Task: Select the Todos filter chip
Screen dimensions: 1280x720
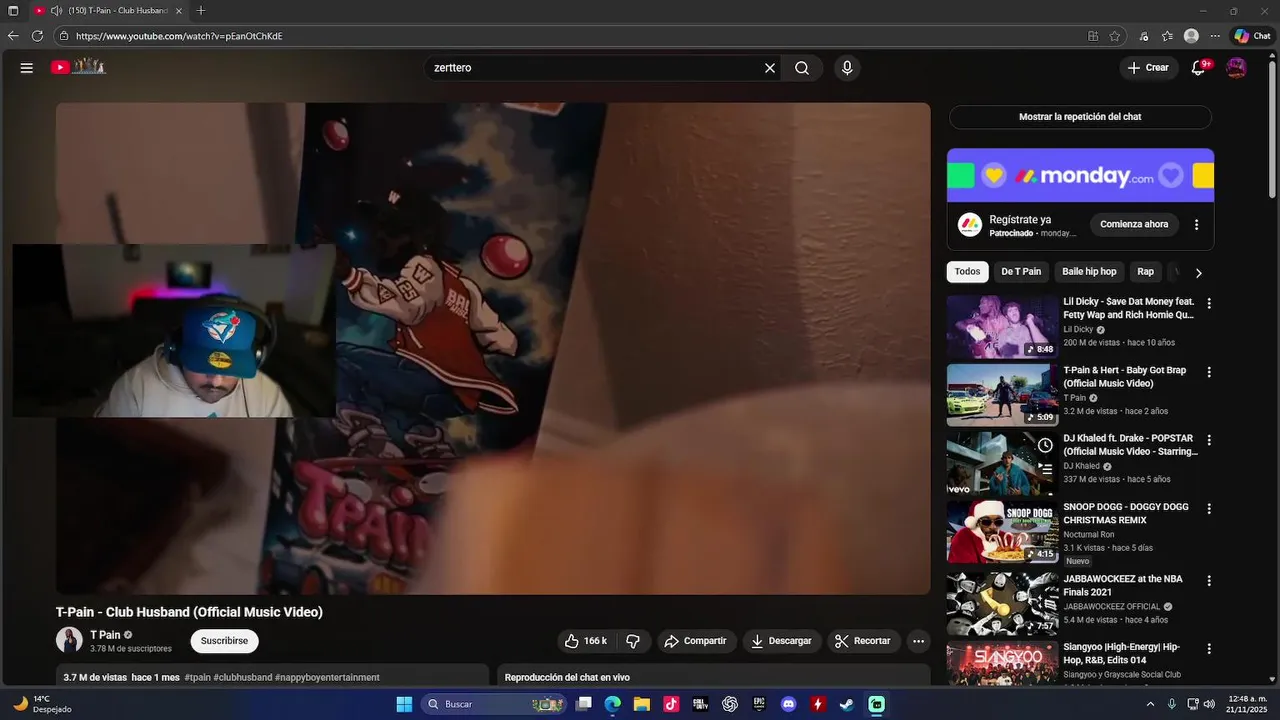Action: pyautogui.click(x=967, y=272)
